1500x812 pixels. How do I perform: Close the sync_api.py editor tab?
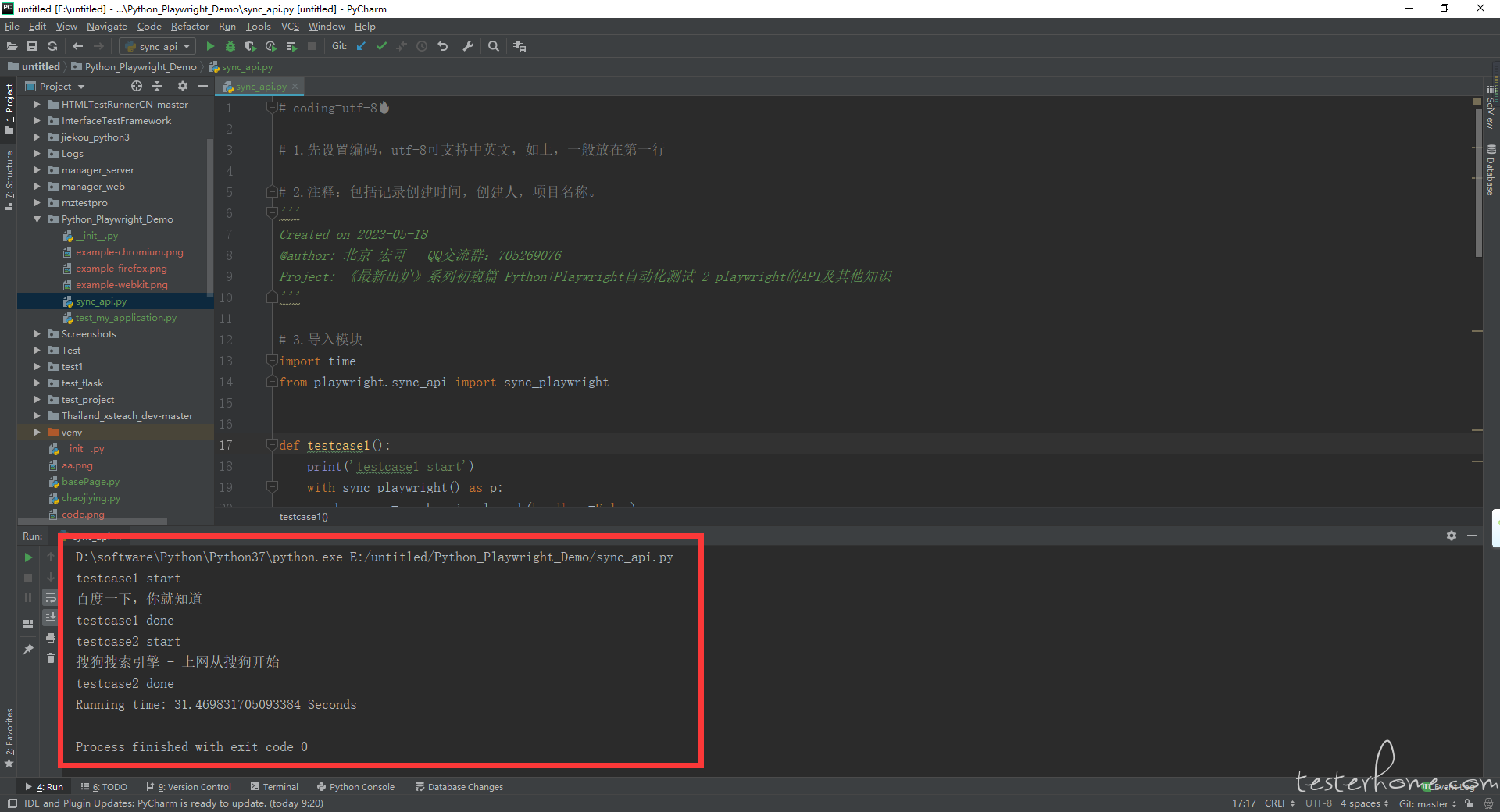295,87
